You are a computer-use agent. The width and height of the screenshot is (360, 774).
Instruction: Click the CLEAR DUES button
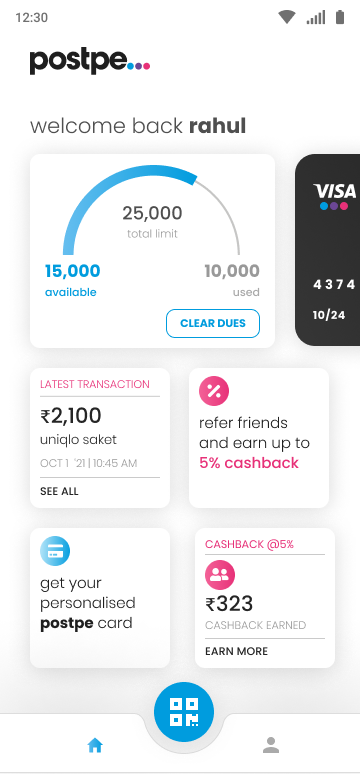click(213, 323)
